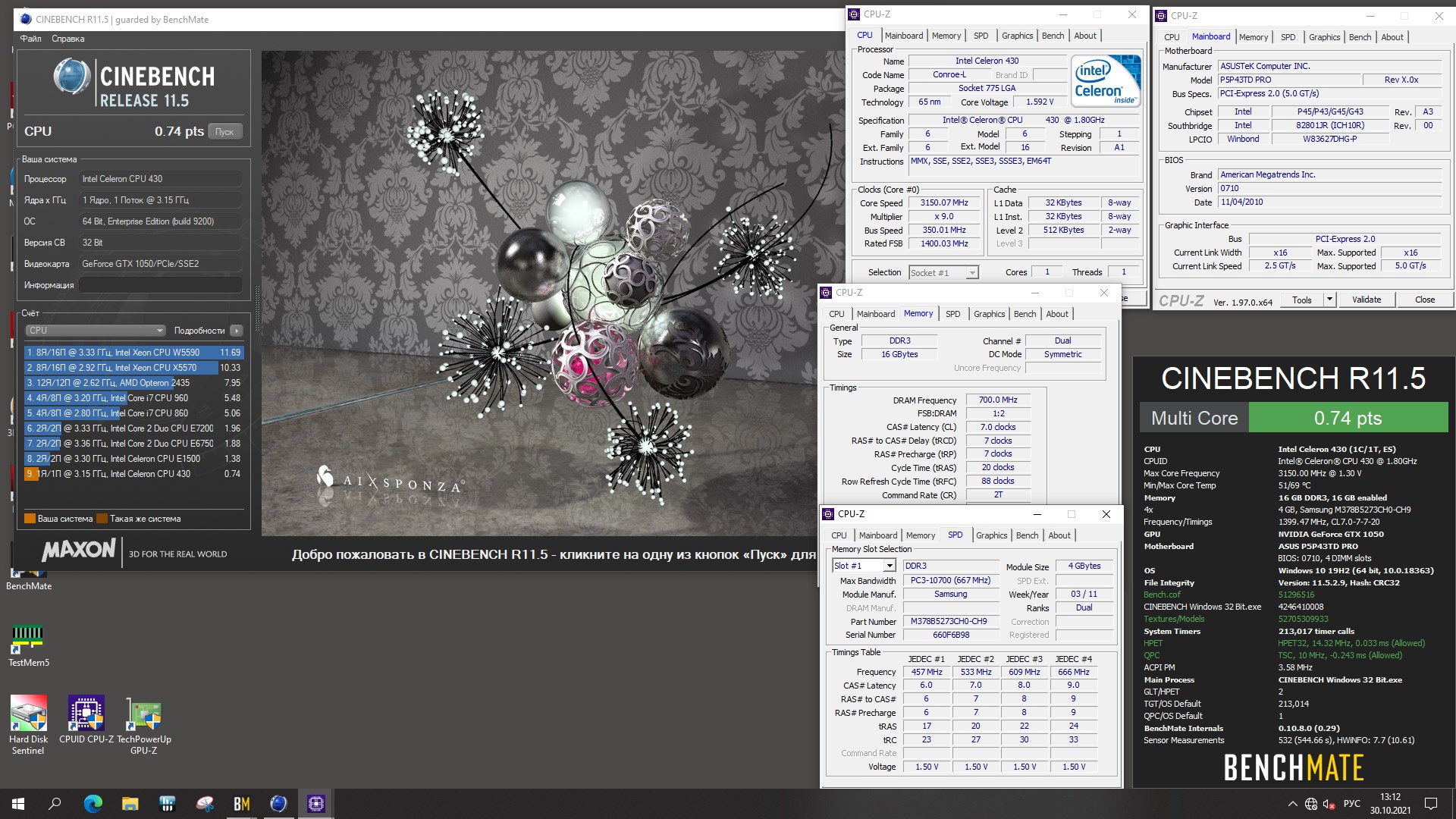This screenshot has width=1456, height=819.
Task: Click the Windows Start button
Action: pyautogui.click(x=18, y=804)
